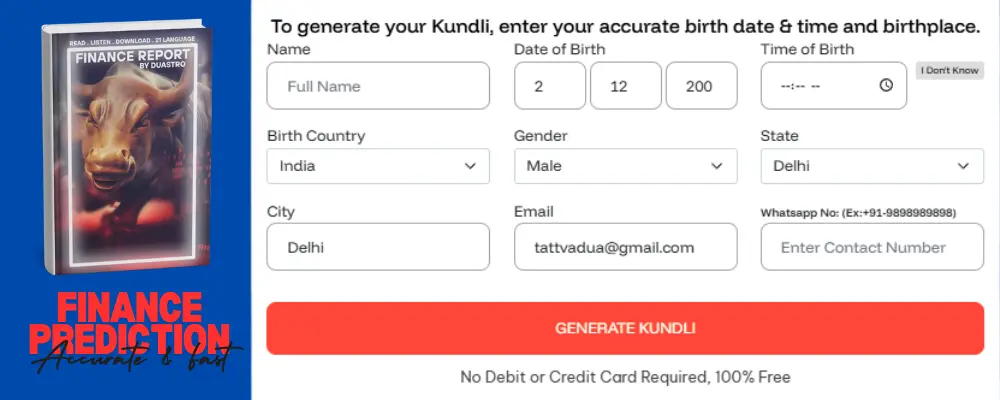Click the clock icon in Time of Birth
Image resolution: width=1000 pixels, height=400 pixels.
886,86
